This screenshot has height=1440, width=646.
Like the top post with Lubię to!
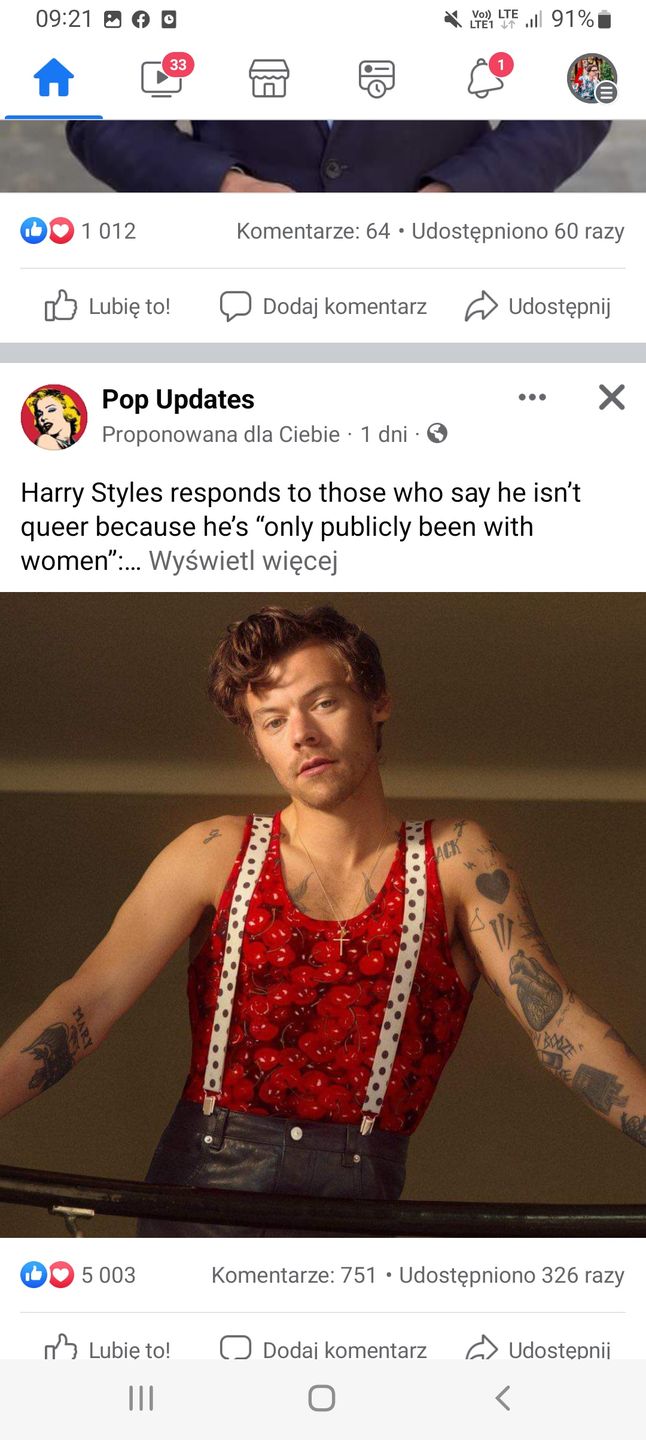tap(107, 306)
